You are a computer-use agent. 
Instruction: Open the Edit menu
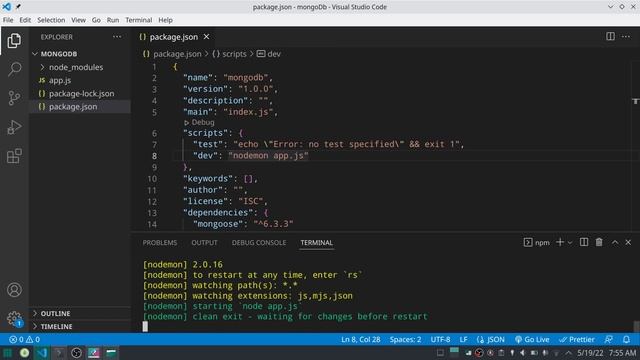tap(25, 20)
